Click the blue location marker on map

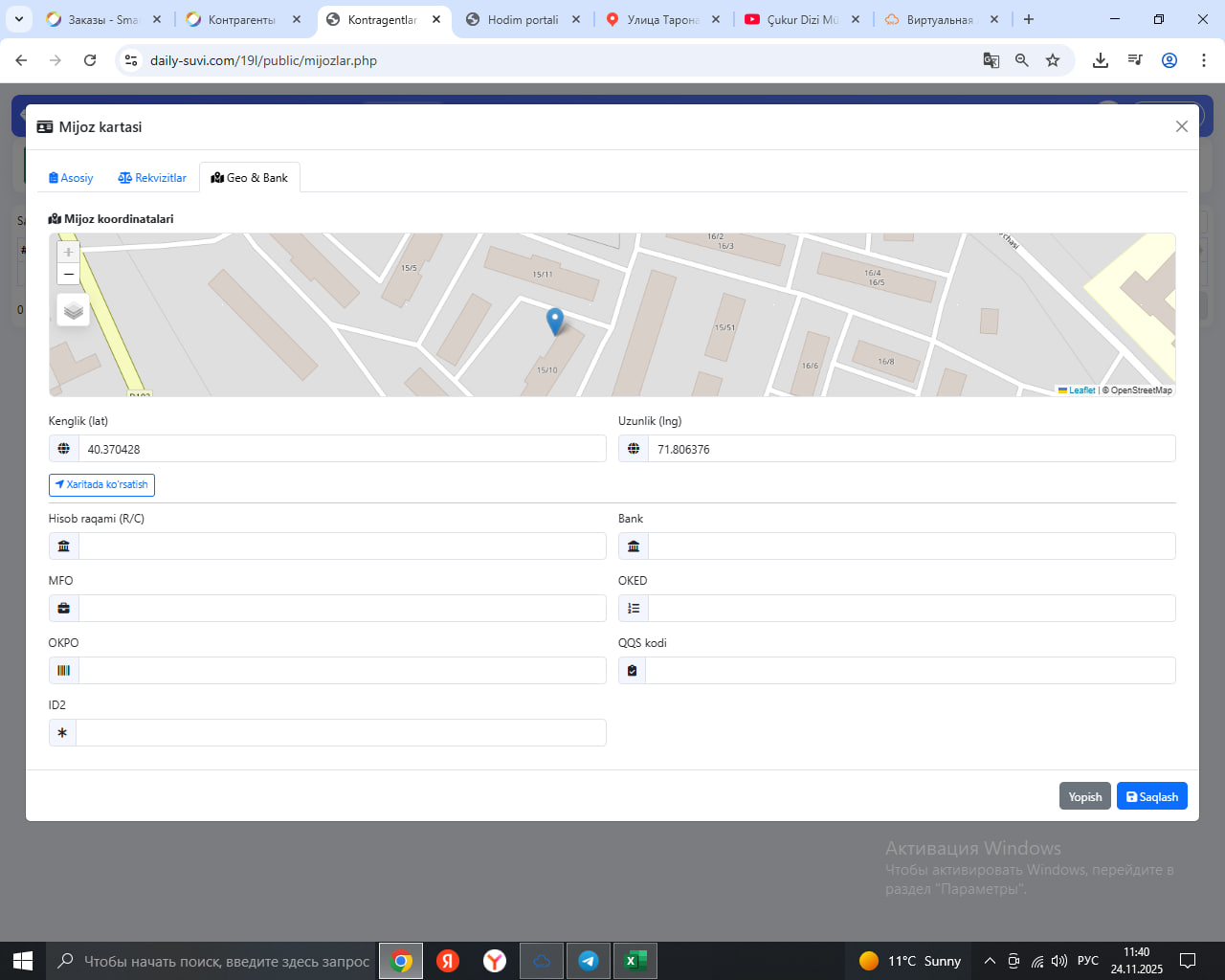[x=555, y=321]
